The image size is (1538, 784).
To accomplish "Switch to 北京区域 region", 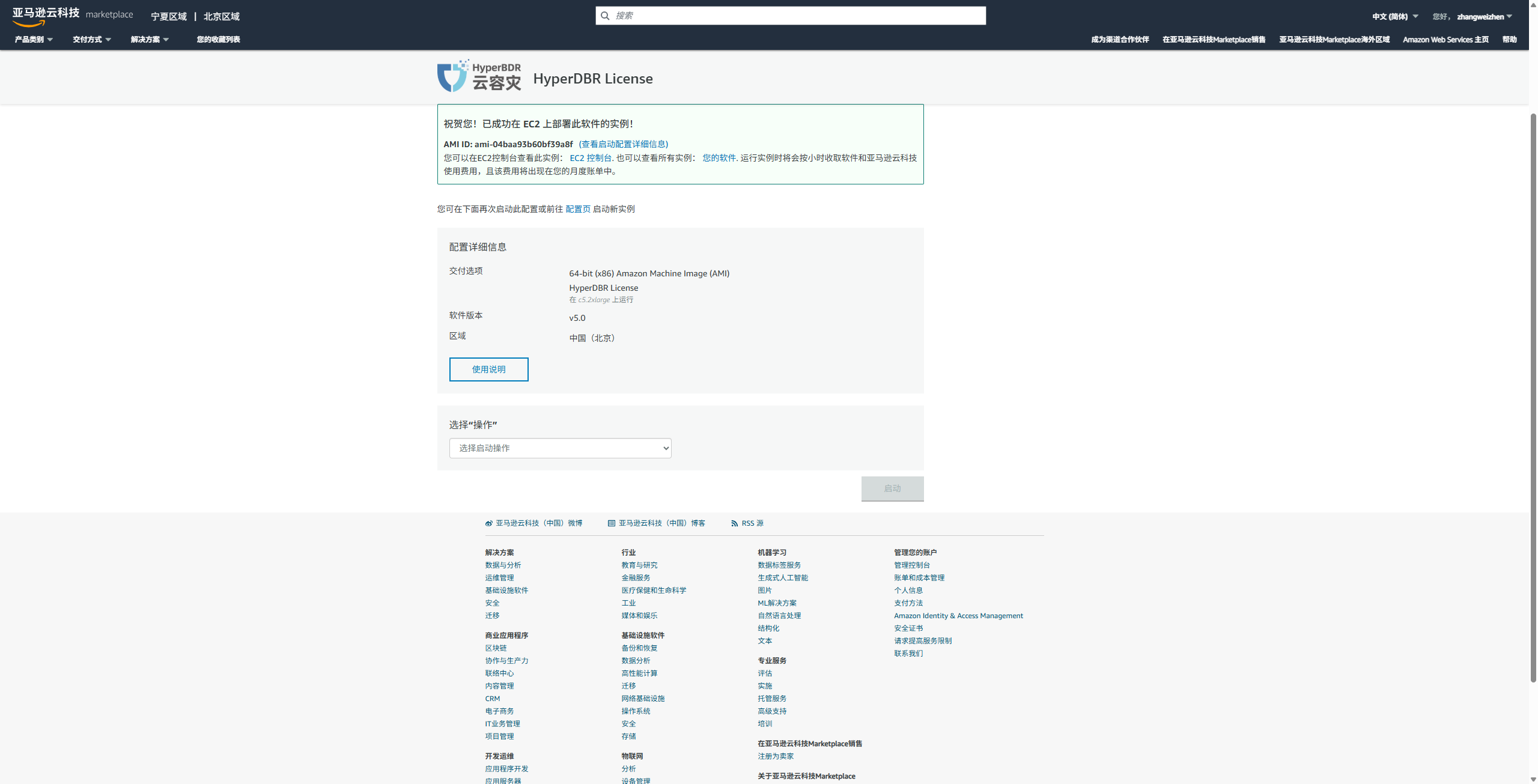I will pos(221,16).
